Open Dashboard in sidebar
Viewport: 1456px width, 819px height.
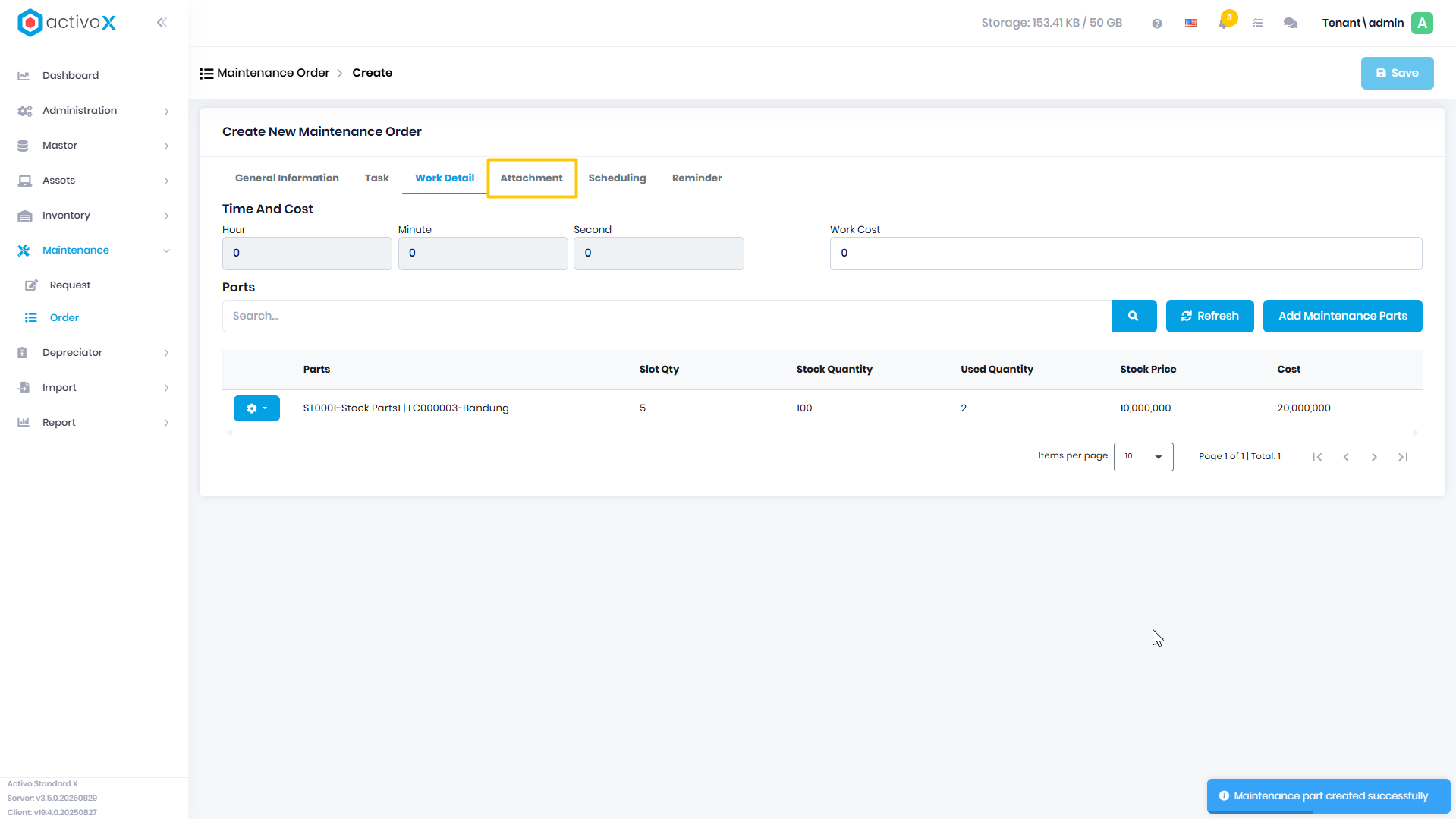click(71, 76)
